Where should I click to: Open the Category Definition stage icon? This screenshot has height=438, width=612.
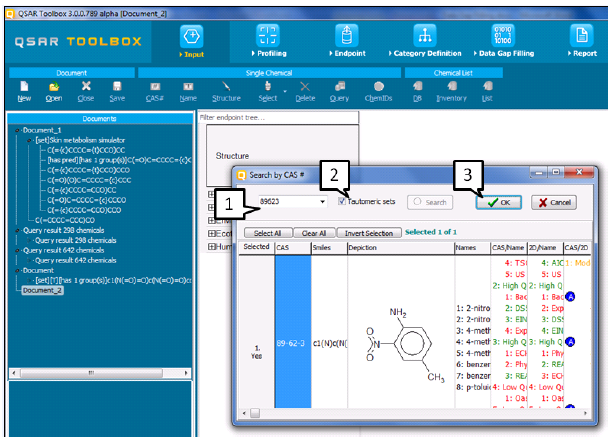425,36
